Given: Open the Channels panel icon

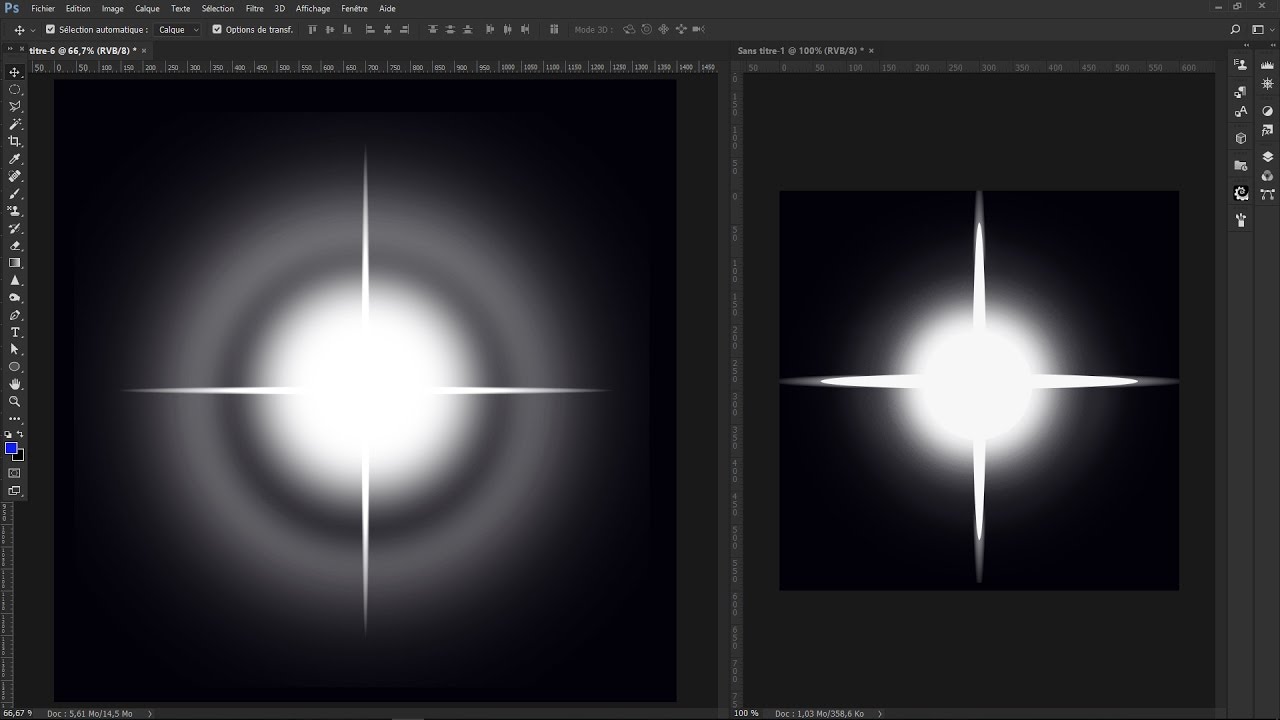Looking at the screenshot, I should point(1267,176).
